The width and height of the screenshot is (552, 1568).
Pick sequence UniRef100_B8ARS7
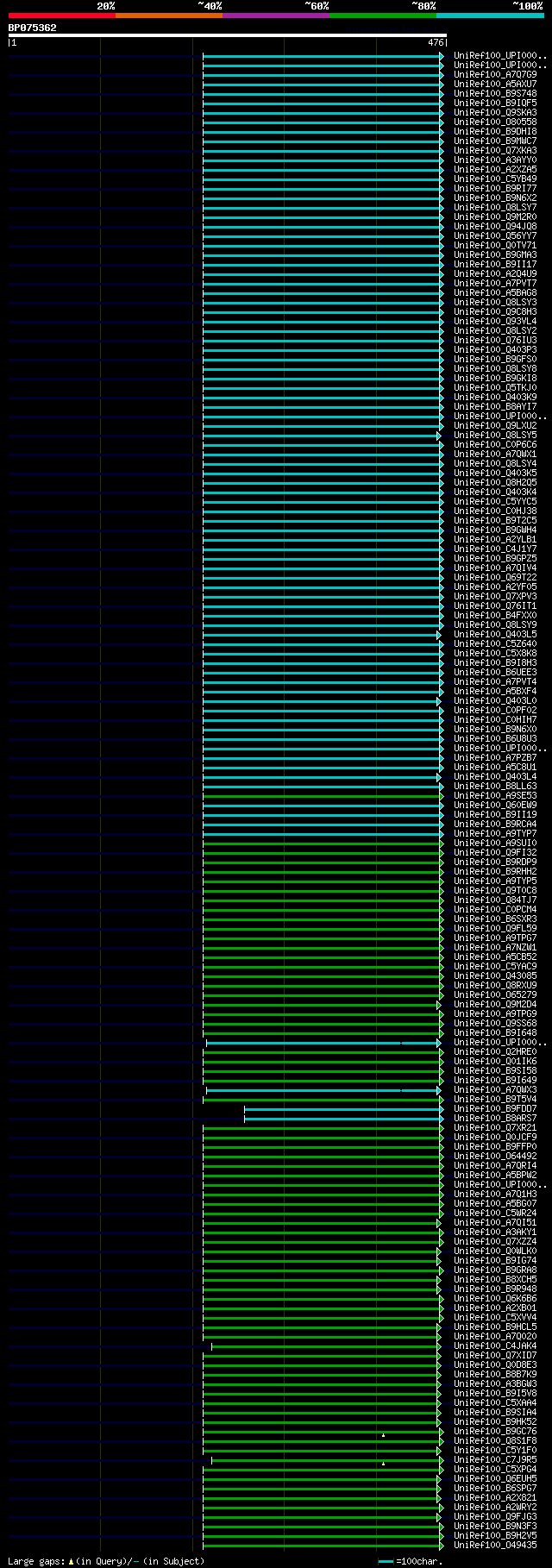pos(495,1119)
